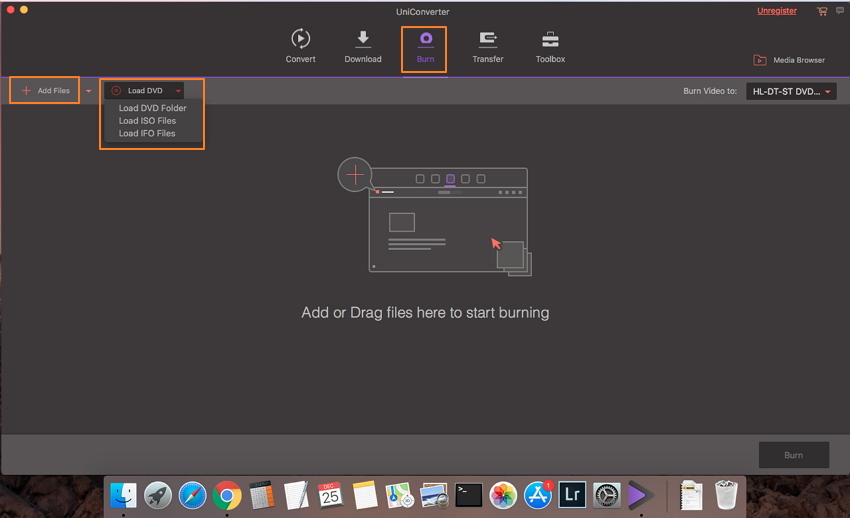This screenshot has width=850, height=518.
Task: Open Finder from the dock
Action: pos(124,495)
